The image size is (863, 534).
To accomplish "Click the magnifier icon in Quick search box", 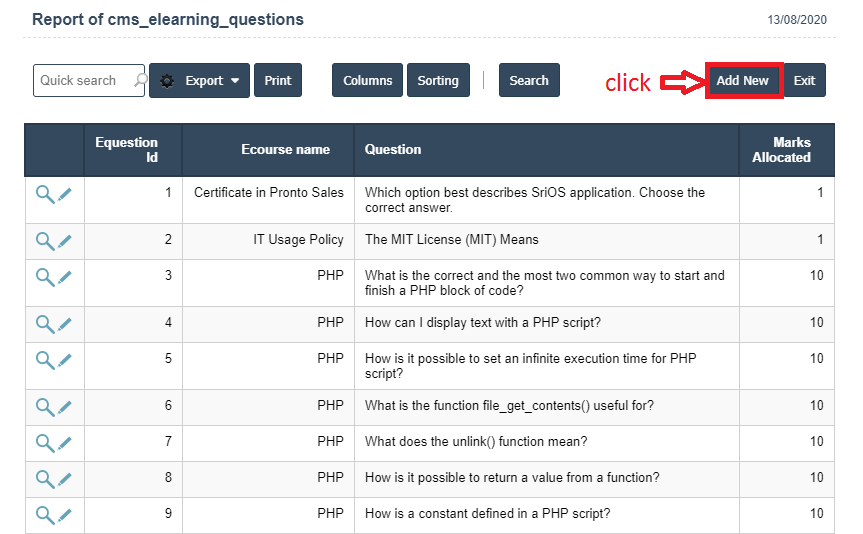I will coord(141,81).
